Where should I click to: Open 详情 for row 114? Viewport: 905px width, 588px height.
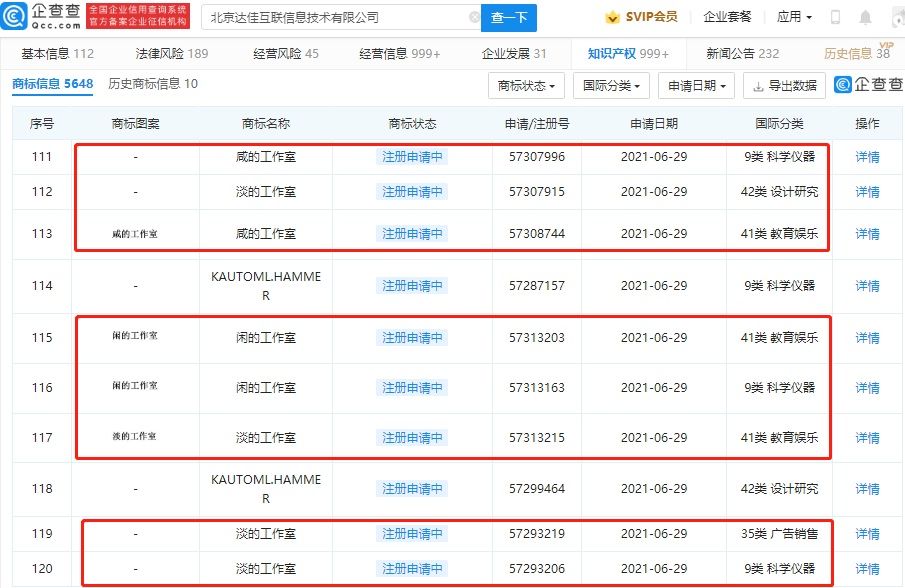(x=867, y=286)
